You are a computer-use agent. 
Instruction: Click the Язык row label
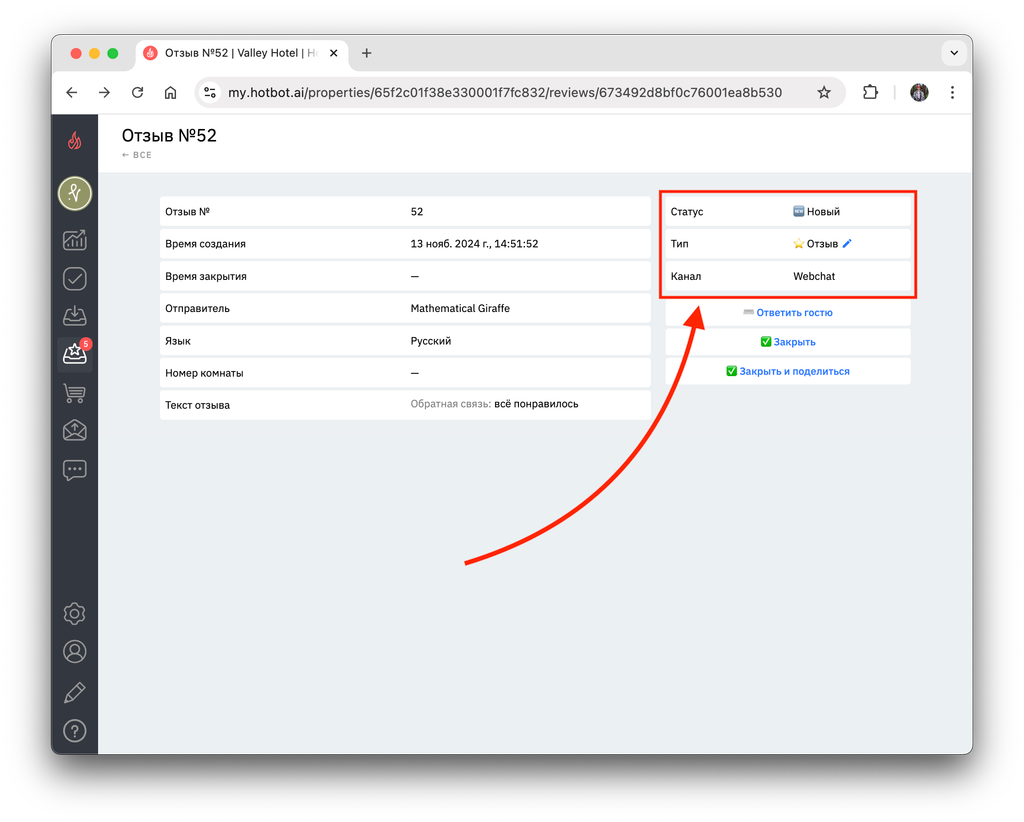tap(178, 341)
